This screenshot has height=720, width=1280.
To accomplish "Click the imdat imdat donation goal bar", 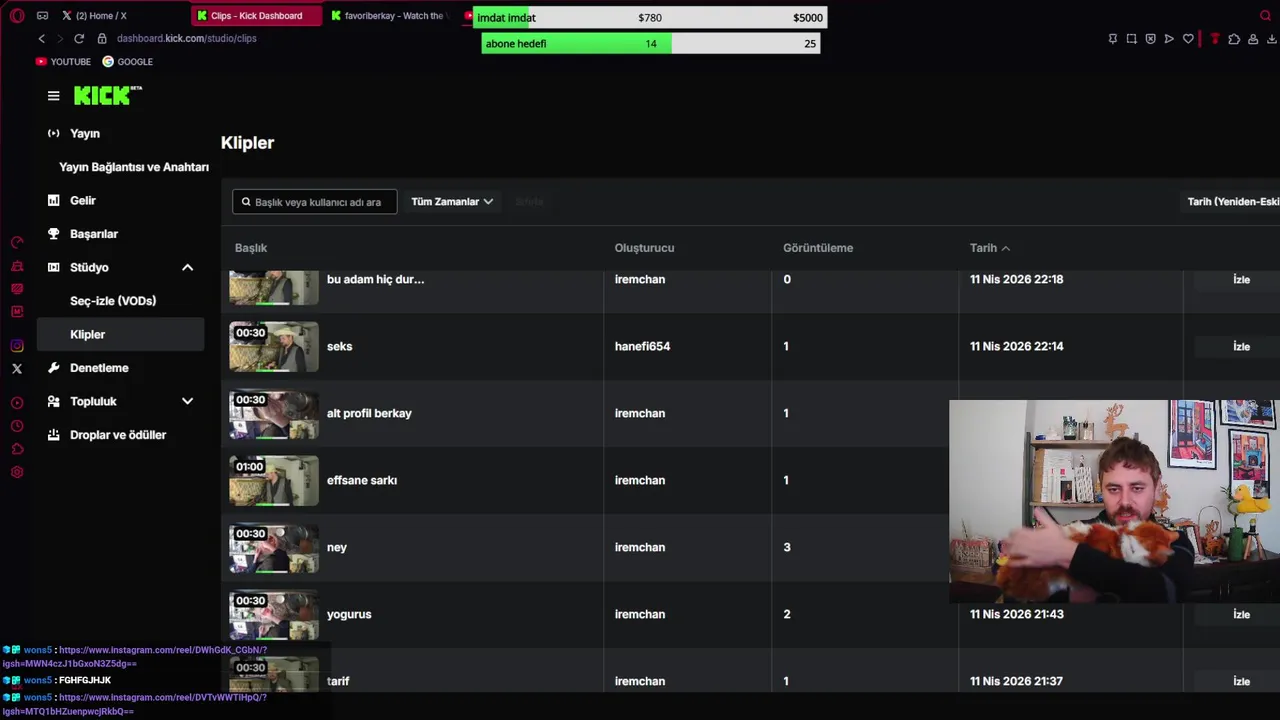I will click(650, 18).
